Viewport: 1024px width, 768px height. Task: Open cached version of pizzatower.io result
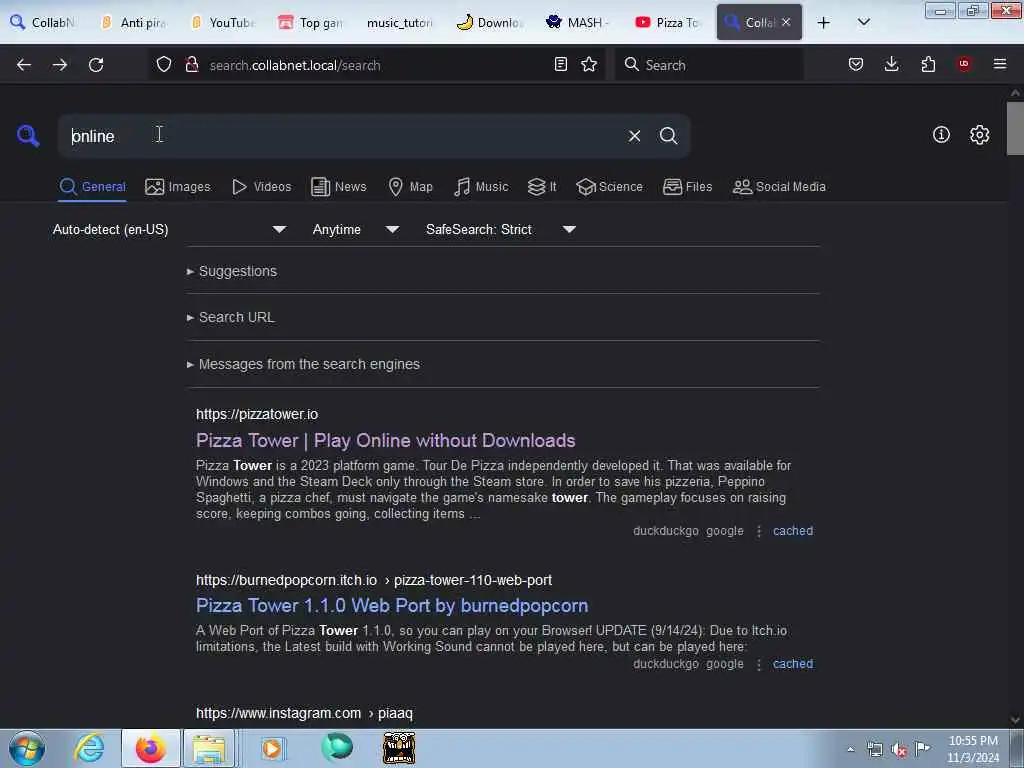(793, 531)
